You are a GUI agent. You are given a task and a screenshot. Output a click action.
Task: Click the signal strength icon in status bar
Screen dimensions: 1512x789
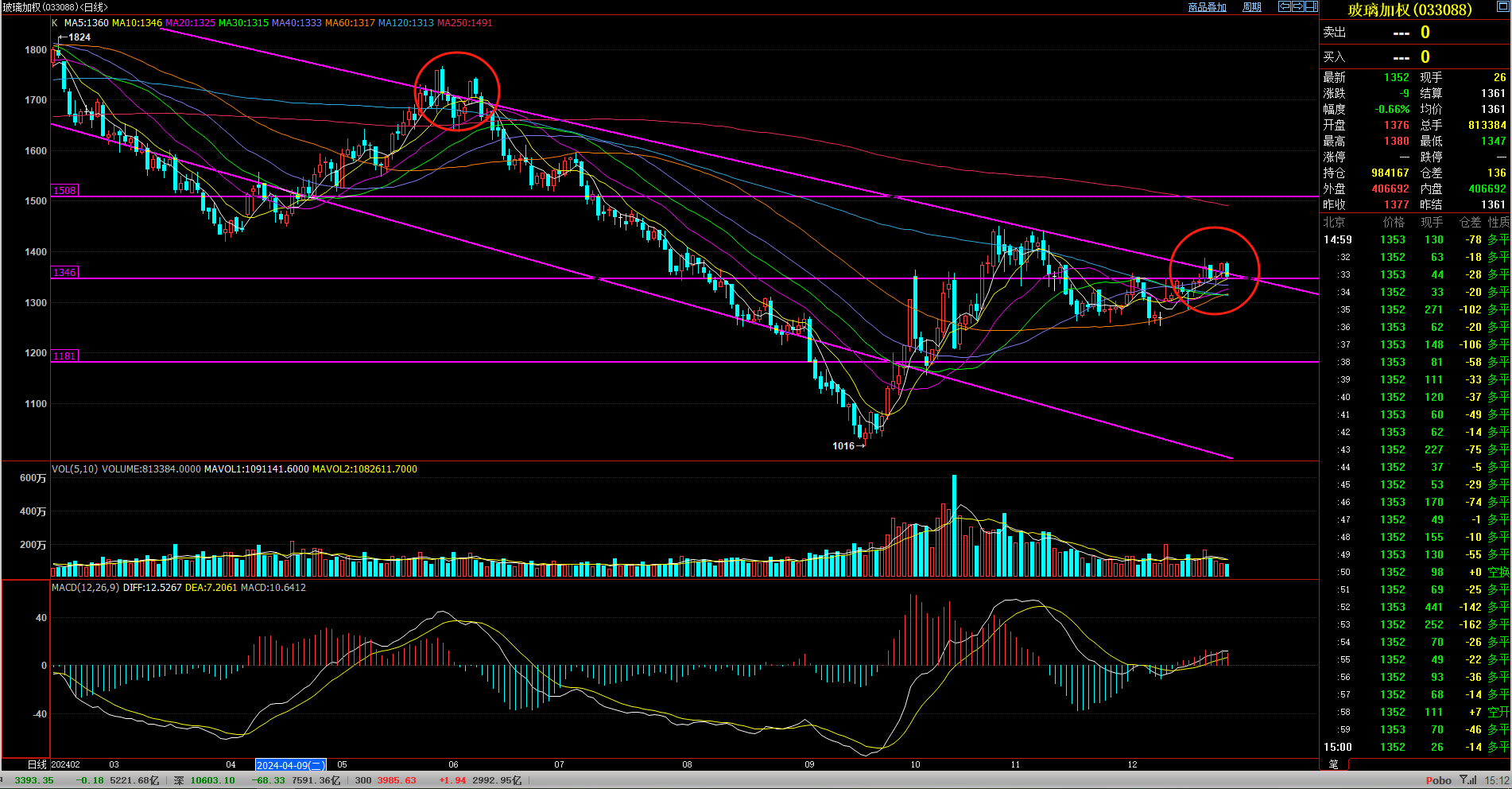[1468, 780]
